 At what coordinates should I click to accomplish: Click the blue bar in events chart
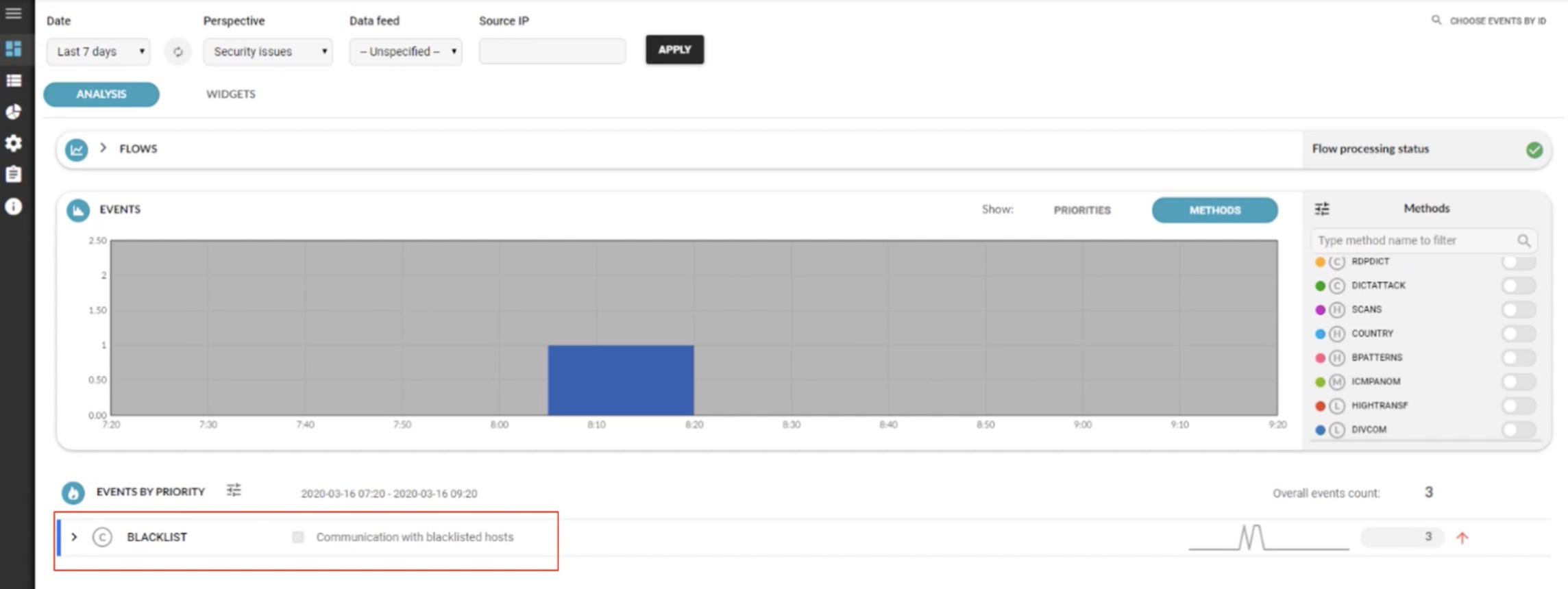tap(620, 380)
